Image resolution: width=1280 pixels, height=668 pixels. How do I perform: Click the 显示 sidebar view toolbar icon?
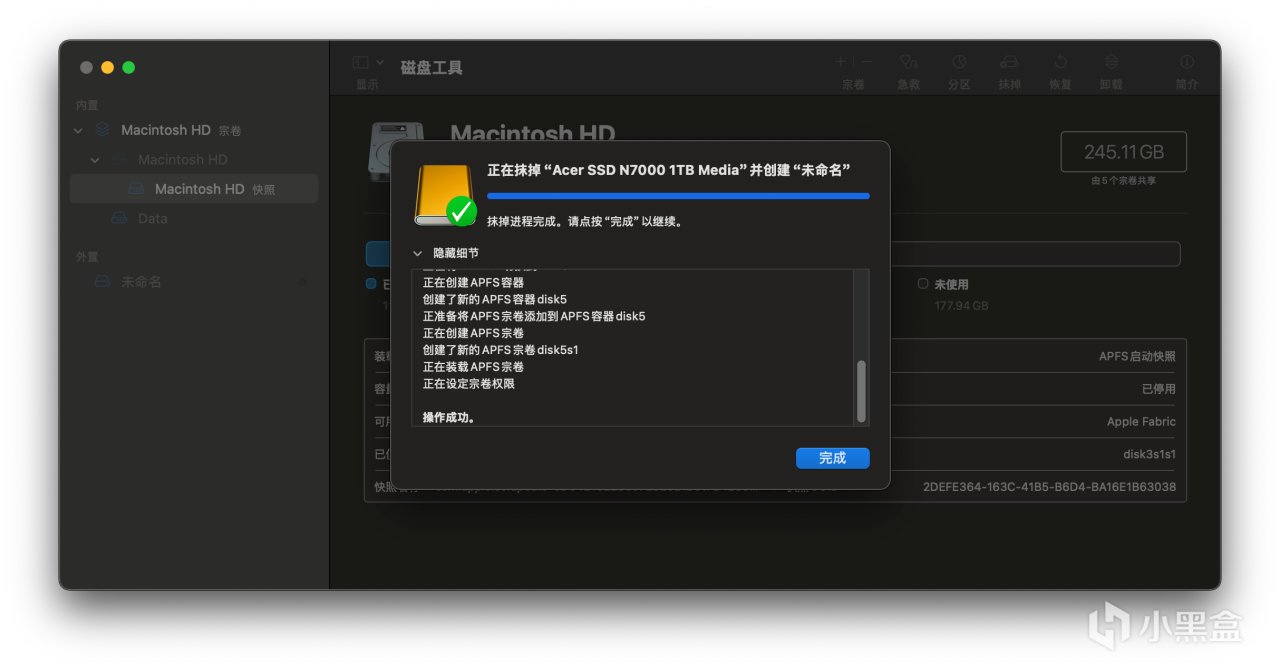361,62
